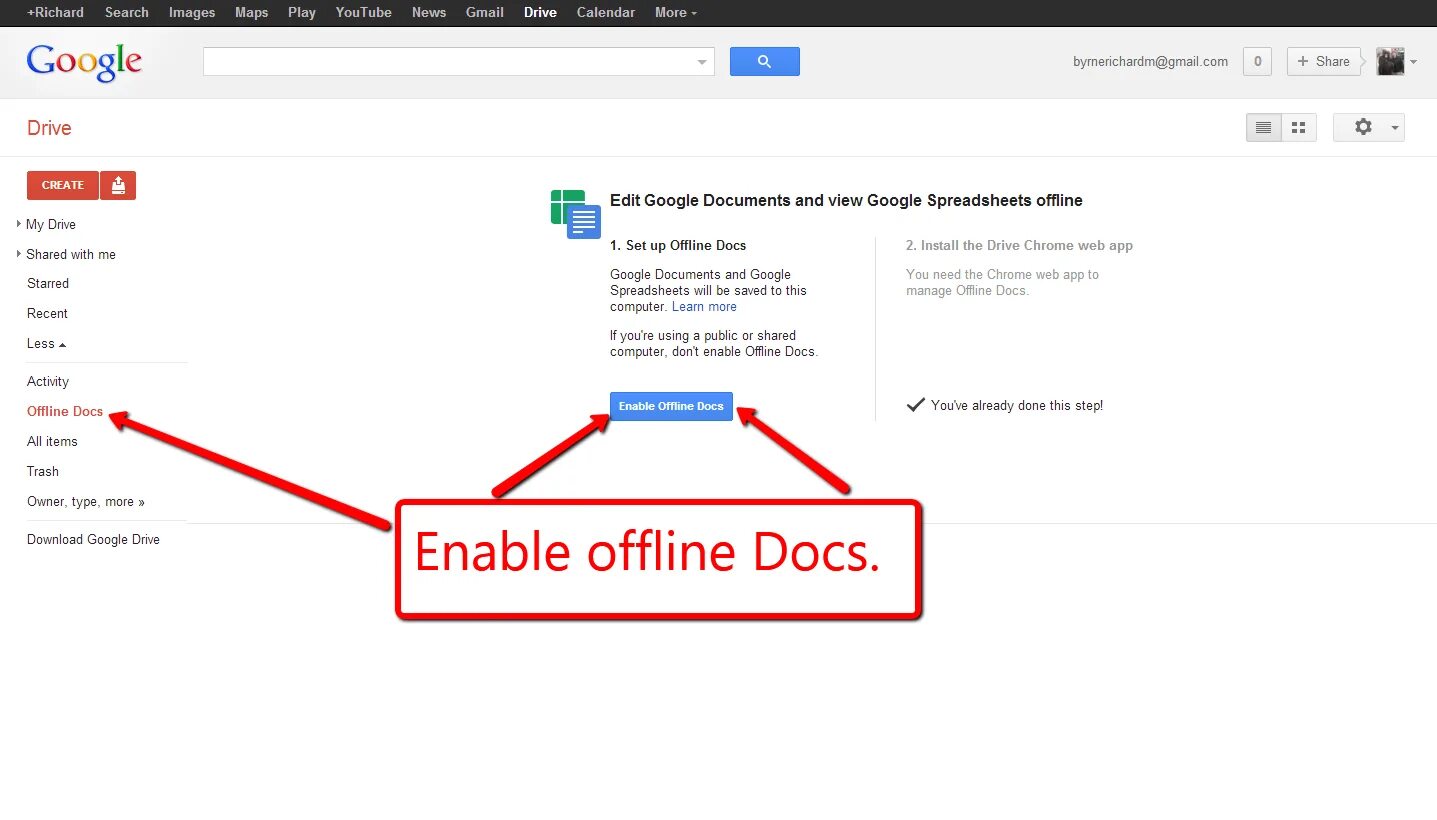Click Drive in the top bar
The width and height of the screenshot is (1437, 820).
(540, 12)
